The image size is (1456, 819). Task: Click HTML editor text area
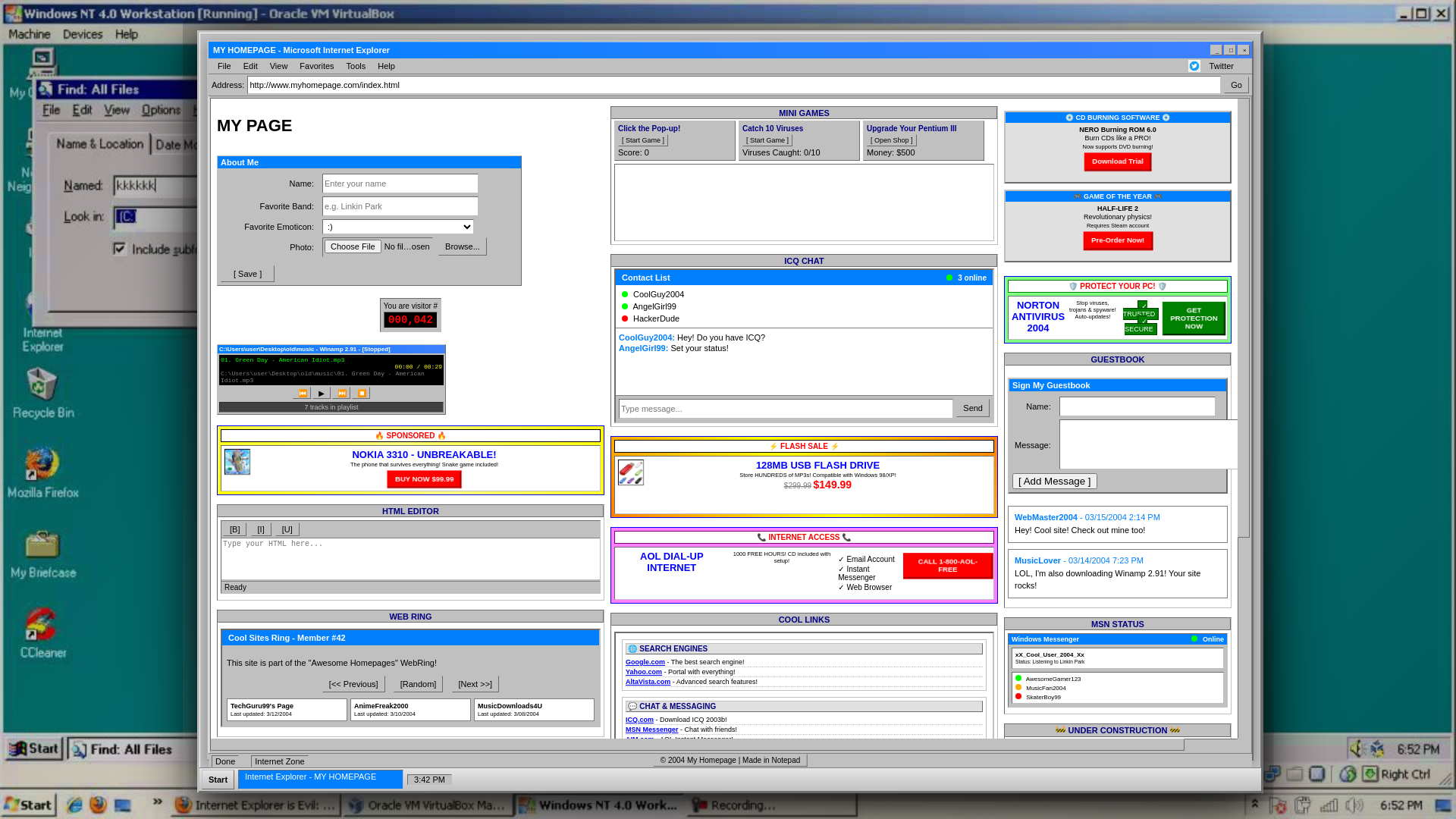410,559
